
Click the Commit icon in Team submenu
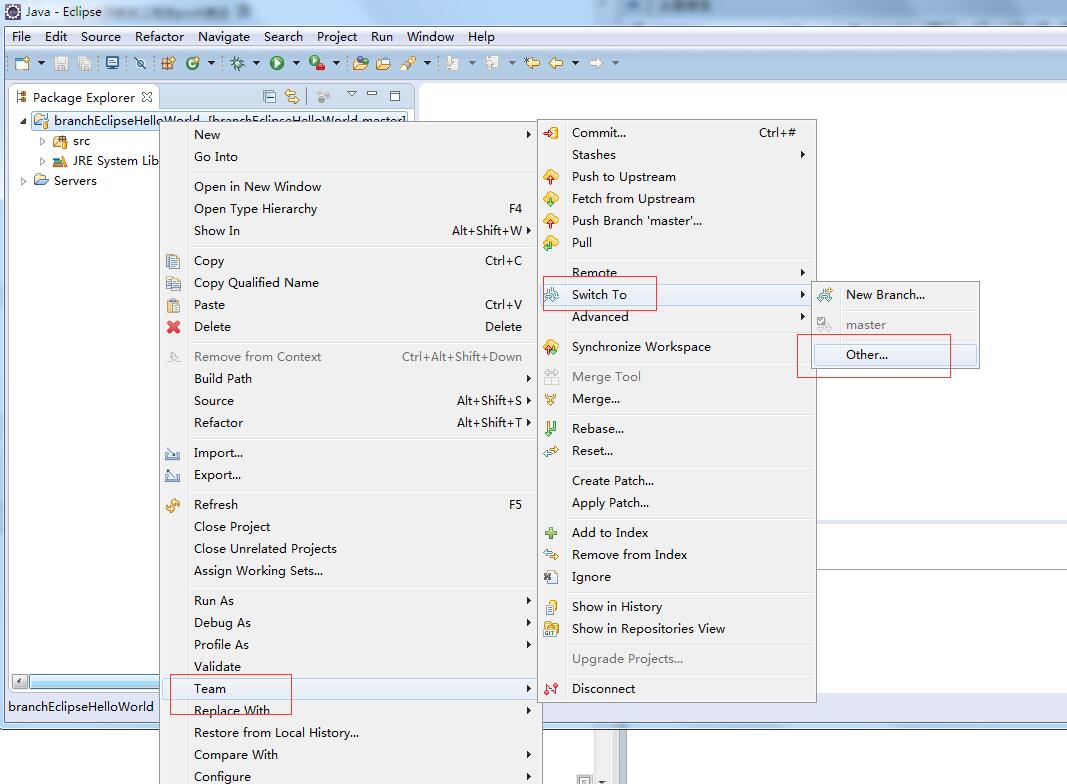click(x=551, y=133)
